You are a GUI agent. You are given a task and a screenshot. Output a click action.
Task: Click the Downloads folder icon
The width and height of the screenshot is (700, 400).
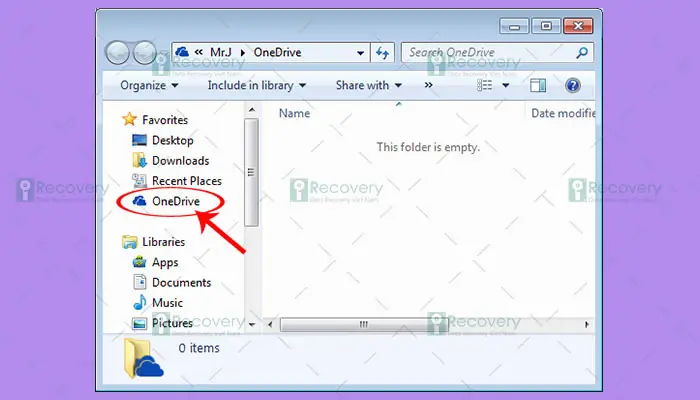click(139, 160)
